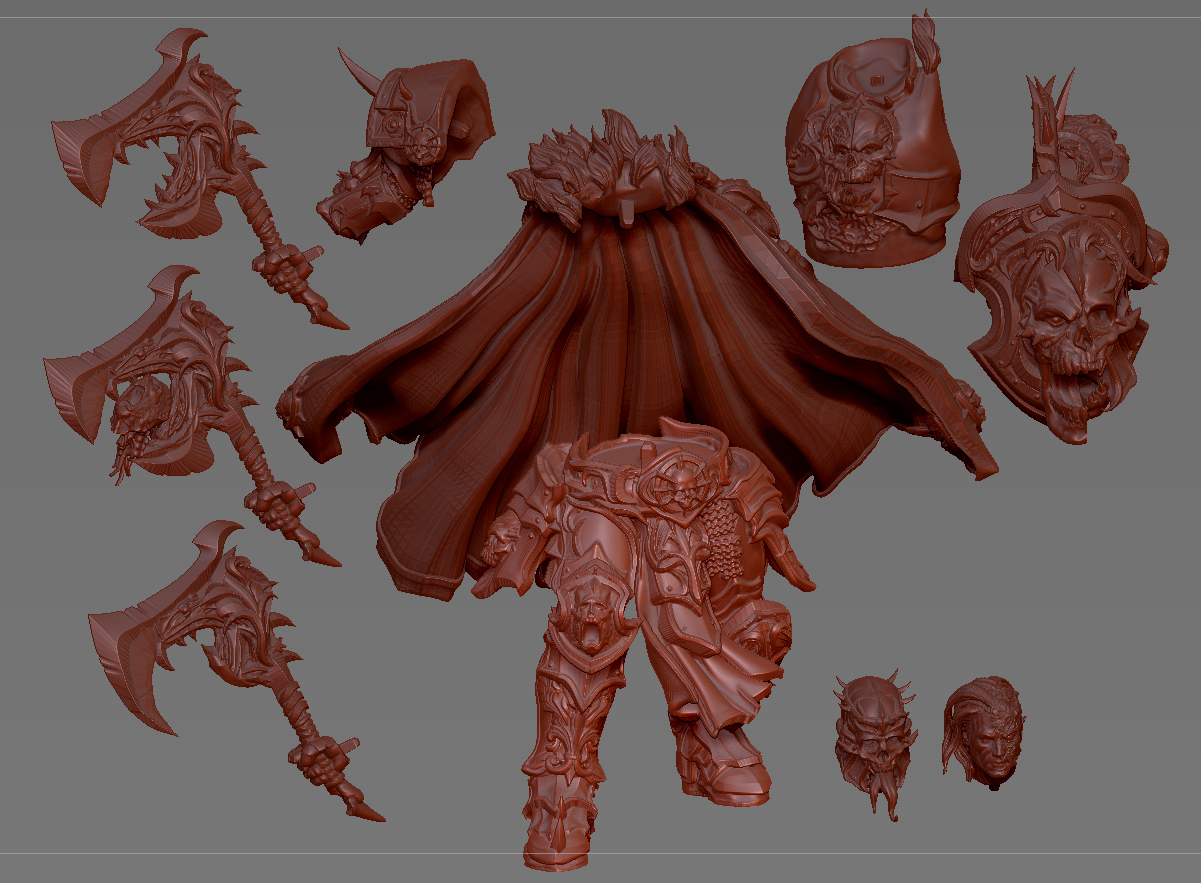This screenshot has height=883, width=1201.
Task: Select the small bearded horned head
Action: pyautogui.click(x=874, y=737)
